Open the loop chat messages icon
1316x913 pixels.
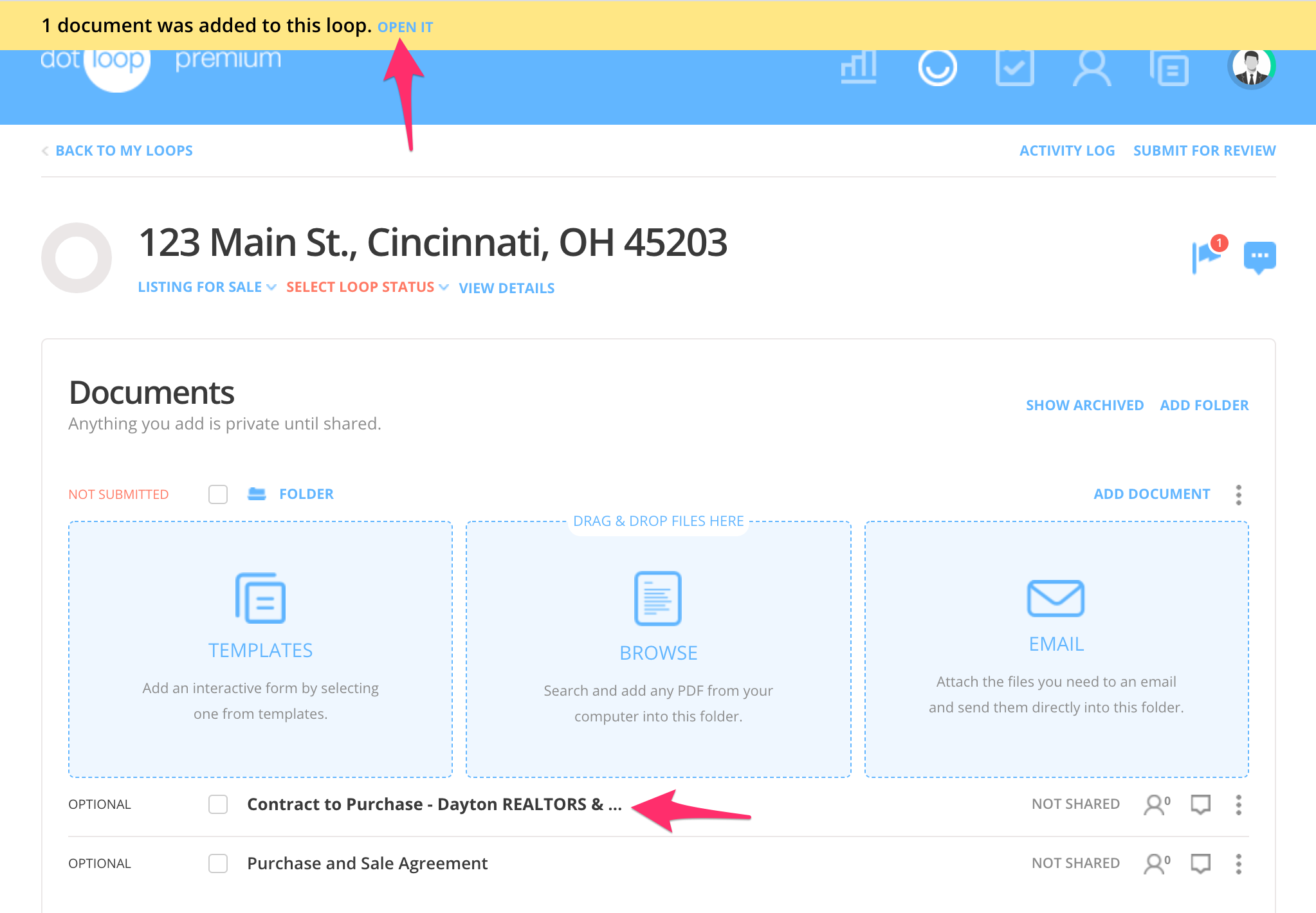pos(1259,257)
